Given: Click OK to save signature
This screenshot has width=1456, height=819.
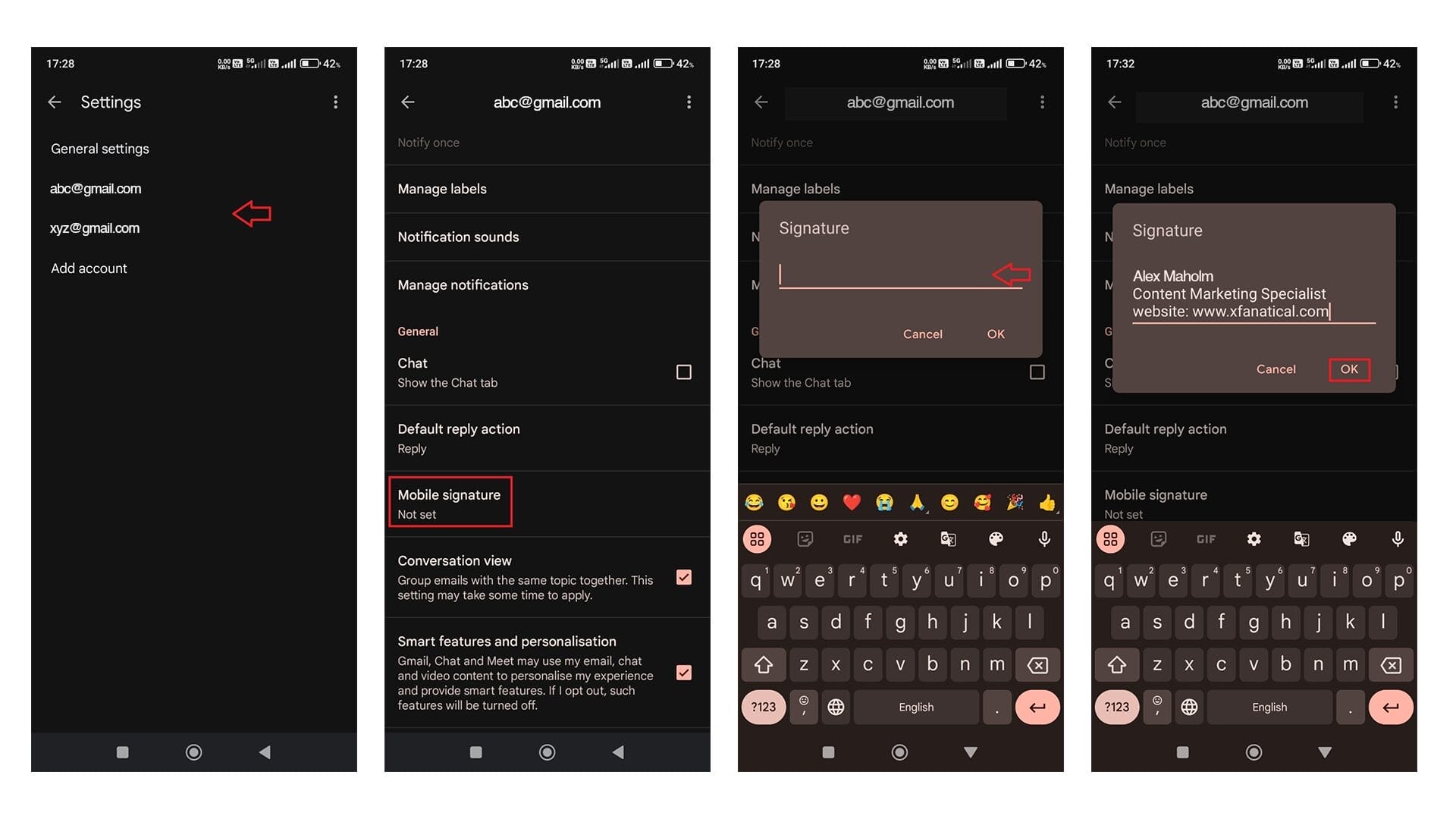Looking at the screenshot, I should [1349, 369].
